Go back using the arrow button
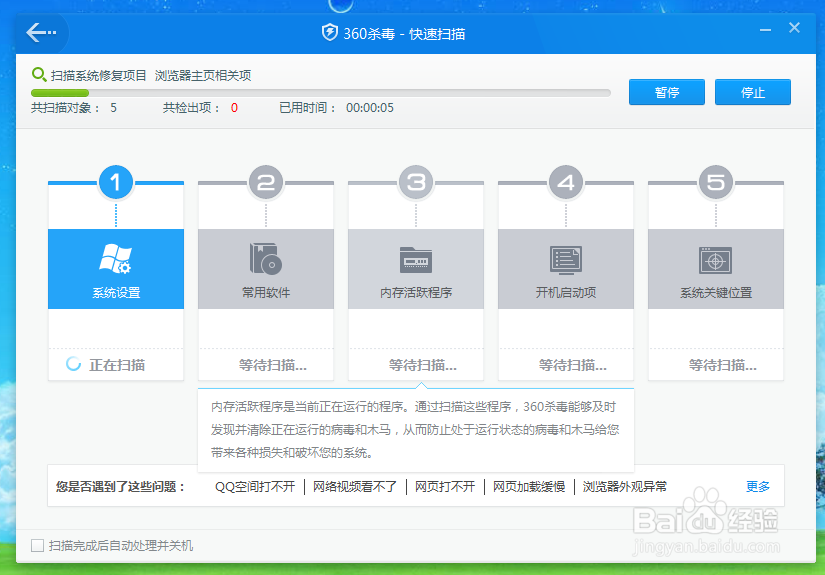This screenshot has height=575, width=825. pyautogui.click(x=41, y=33)
